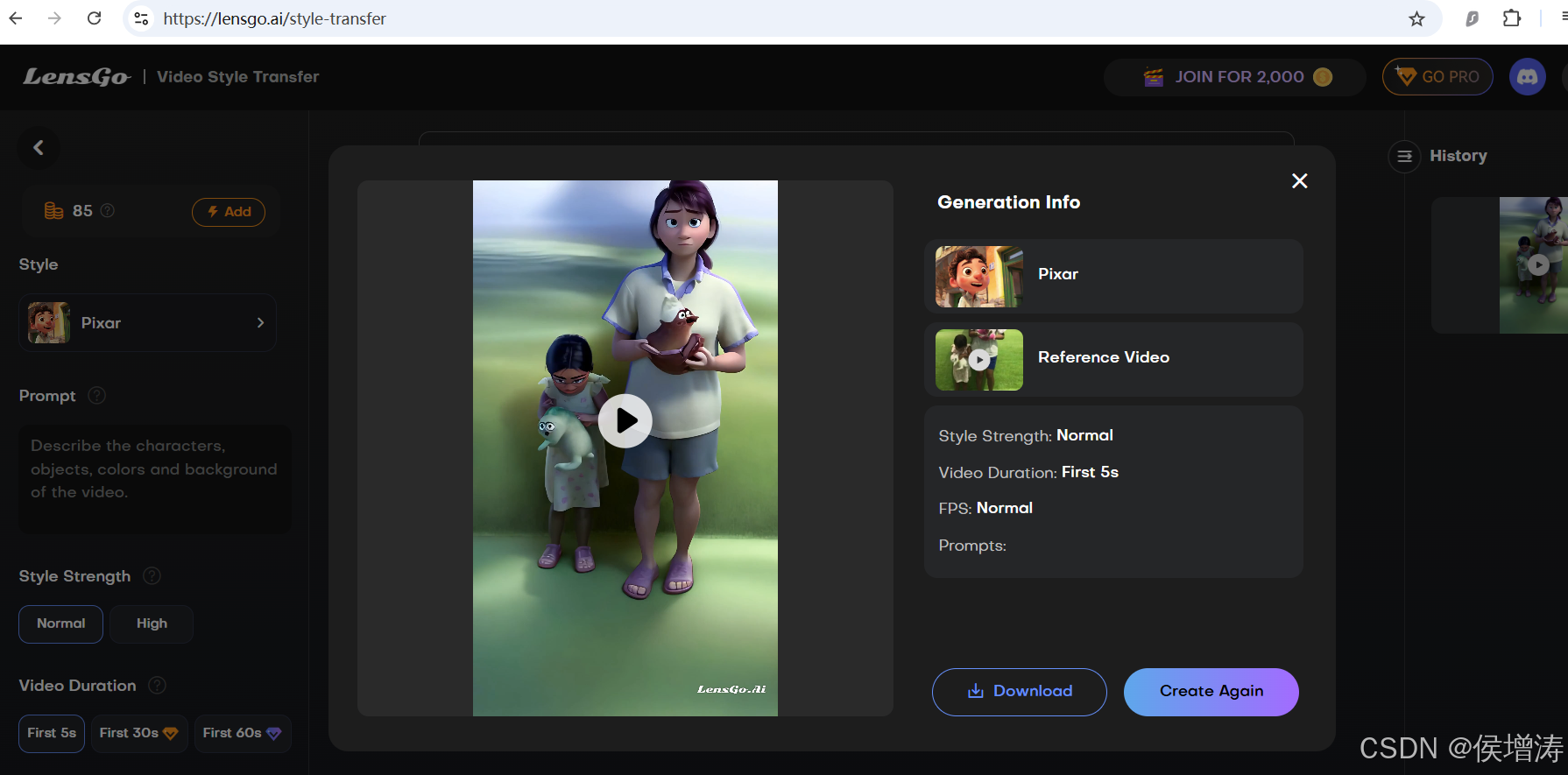Click the 'FPS: Normal' info line
Image resolution: width=1568 pixels, height=775 pixels.
[985, 509]
